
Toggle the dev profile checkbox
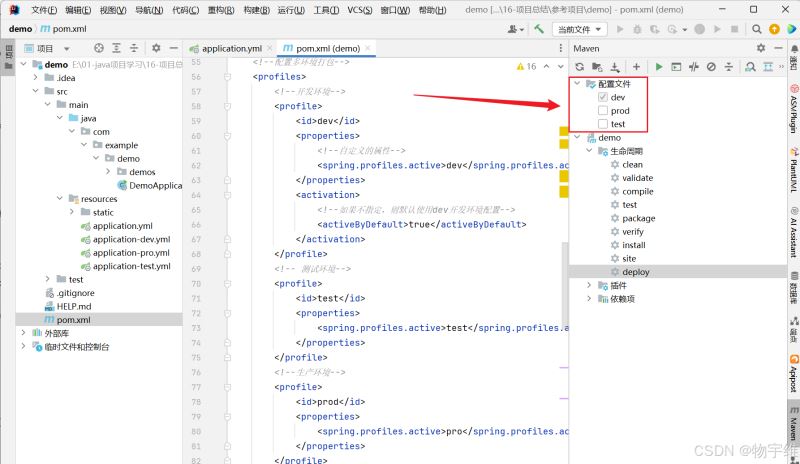(602, 98)
